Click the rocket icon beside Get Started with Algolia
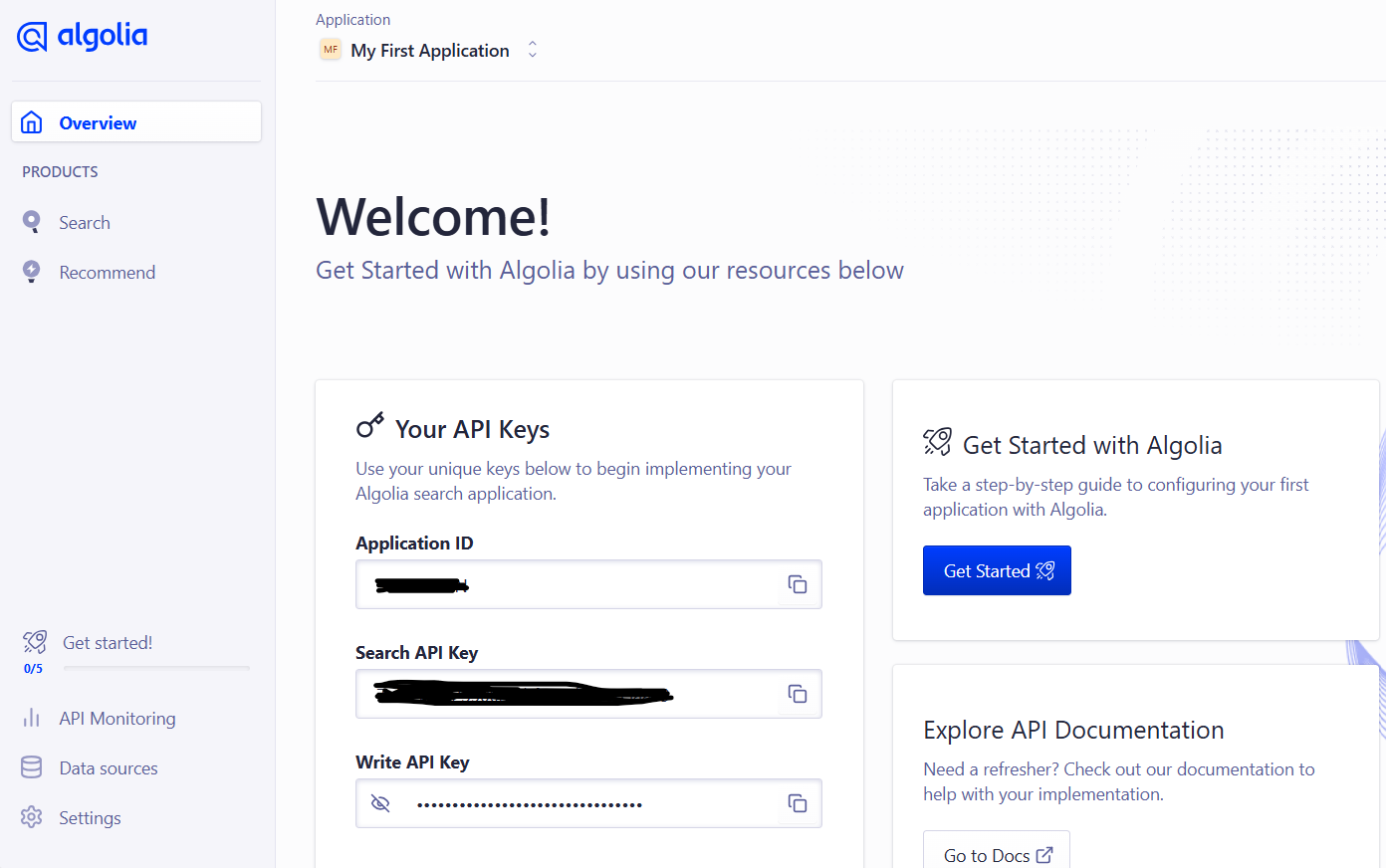The image size is (1386, 868). tap(938, 442)
